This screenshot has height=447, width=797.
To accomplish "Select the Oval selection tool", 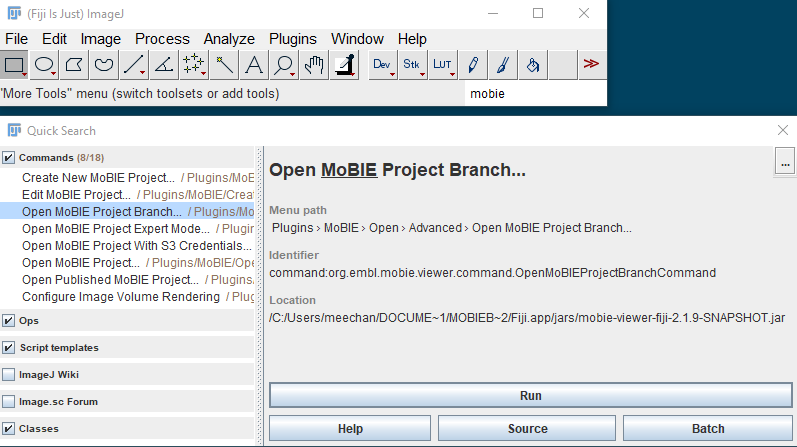I will (44, 65).
